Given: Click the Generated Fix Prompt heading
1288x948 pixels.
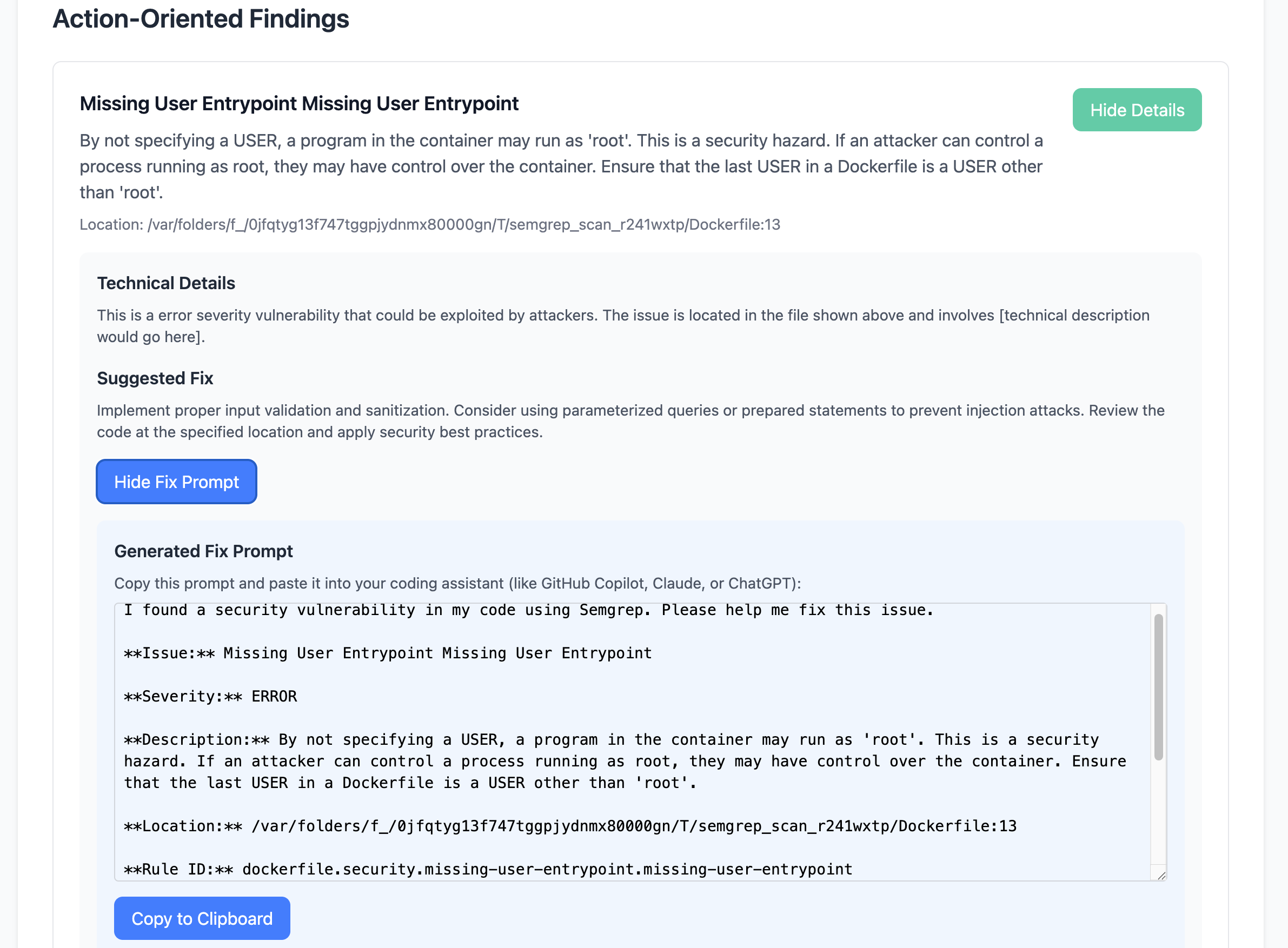Looking at the screenshot, I should [x=203, y=551].
